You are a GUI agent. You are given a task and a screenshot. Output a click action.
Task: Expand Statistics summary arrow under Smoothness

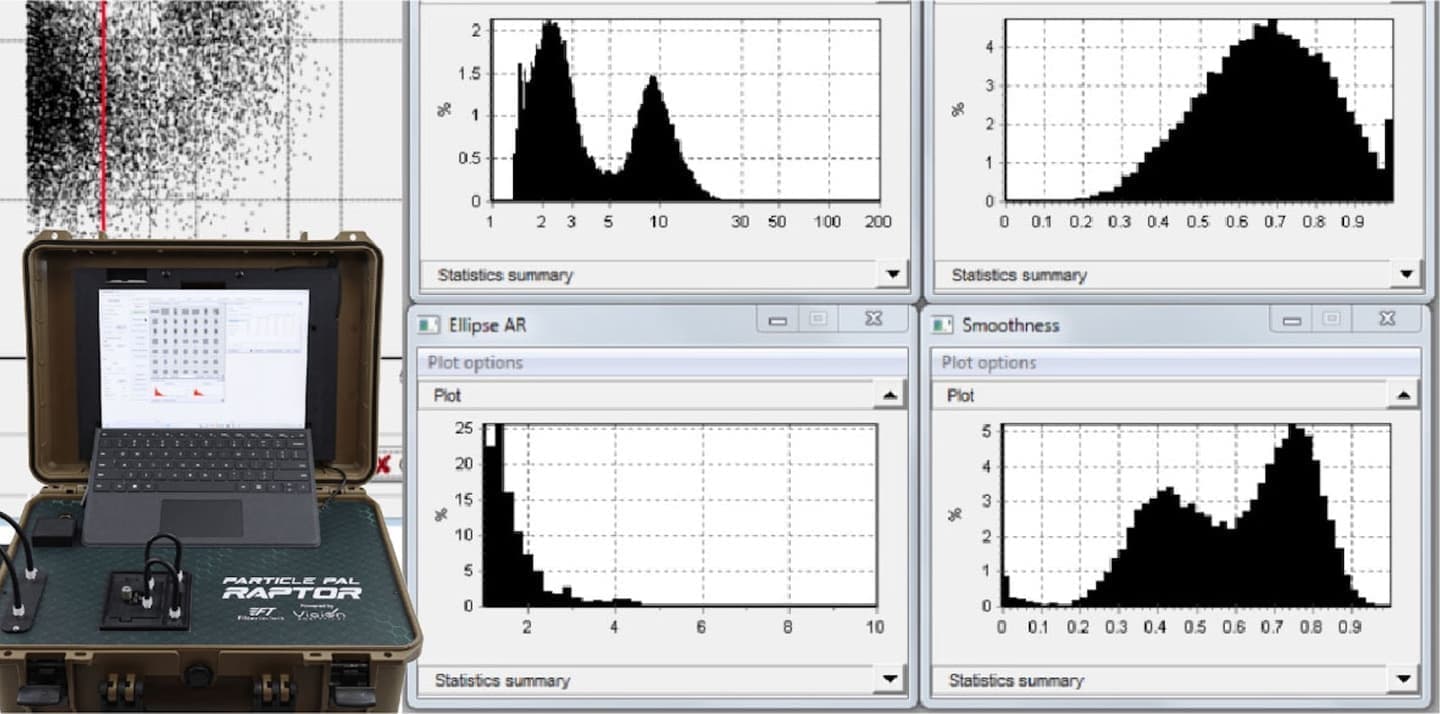(1403, 680)
